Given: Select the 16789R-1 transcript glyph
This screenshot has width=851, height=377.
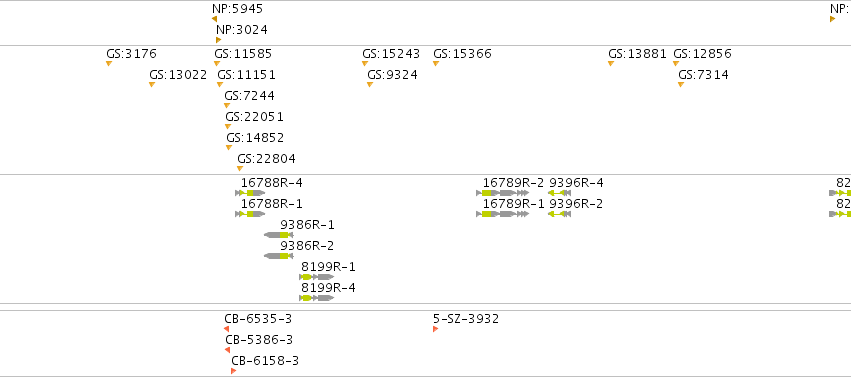Looking at the screenshot, I should pos(503,214).
